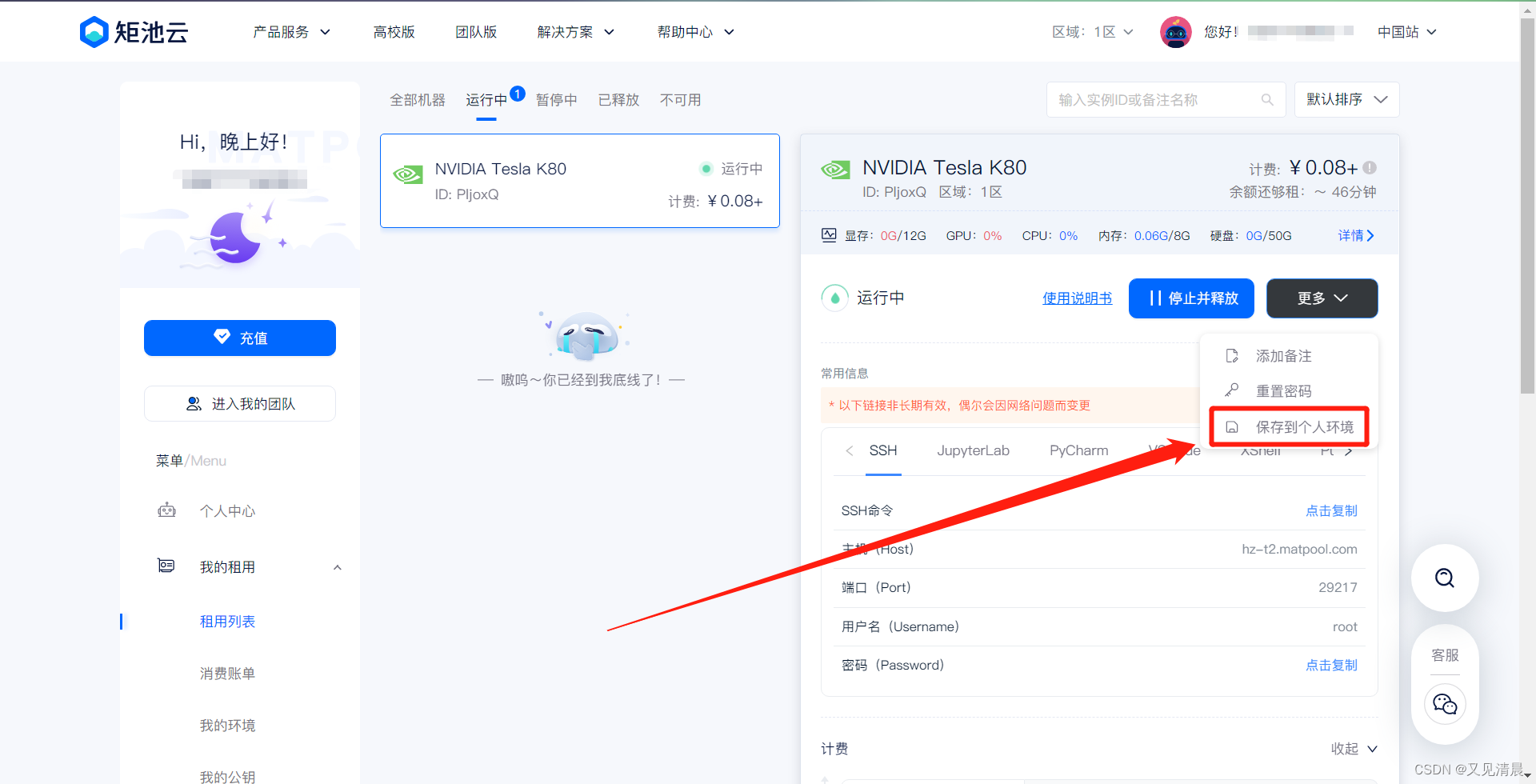
Task: Switch to the 不可用 tab
Action: tap(681, 100)
